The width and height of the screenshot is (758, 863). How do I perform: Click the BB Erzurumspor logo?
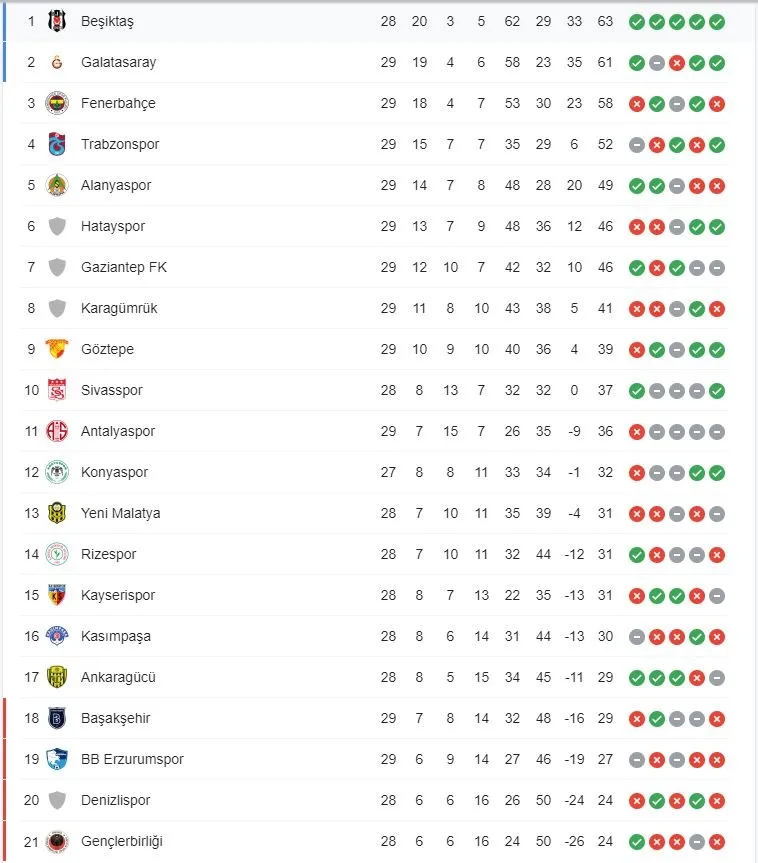point(57,759)
